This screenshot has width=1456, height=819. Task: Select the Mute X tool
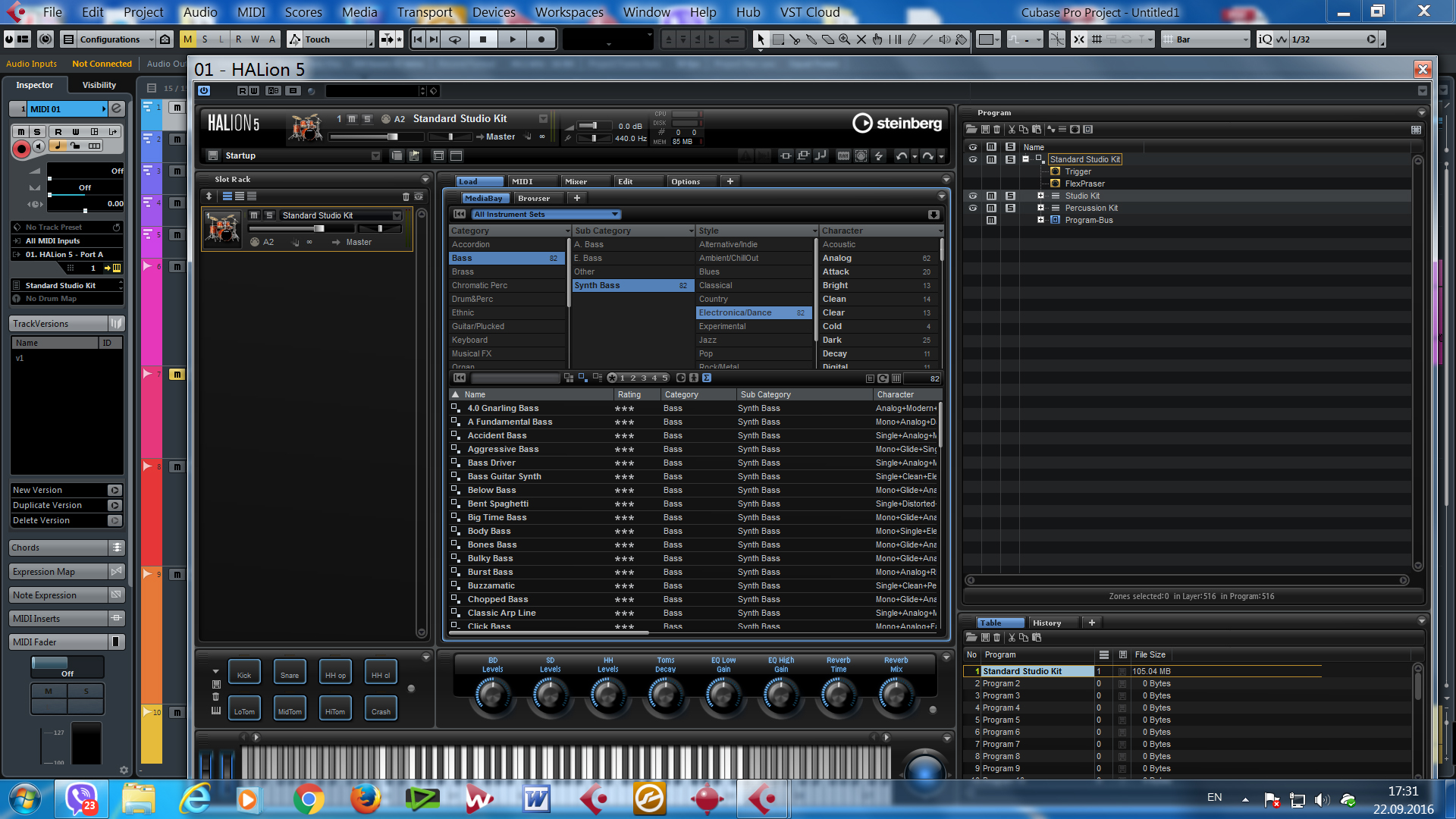coord(861,39)
